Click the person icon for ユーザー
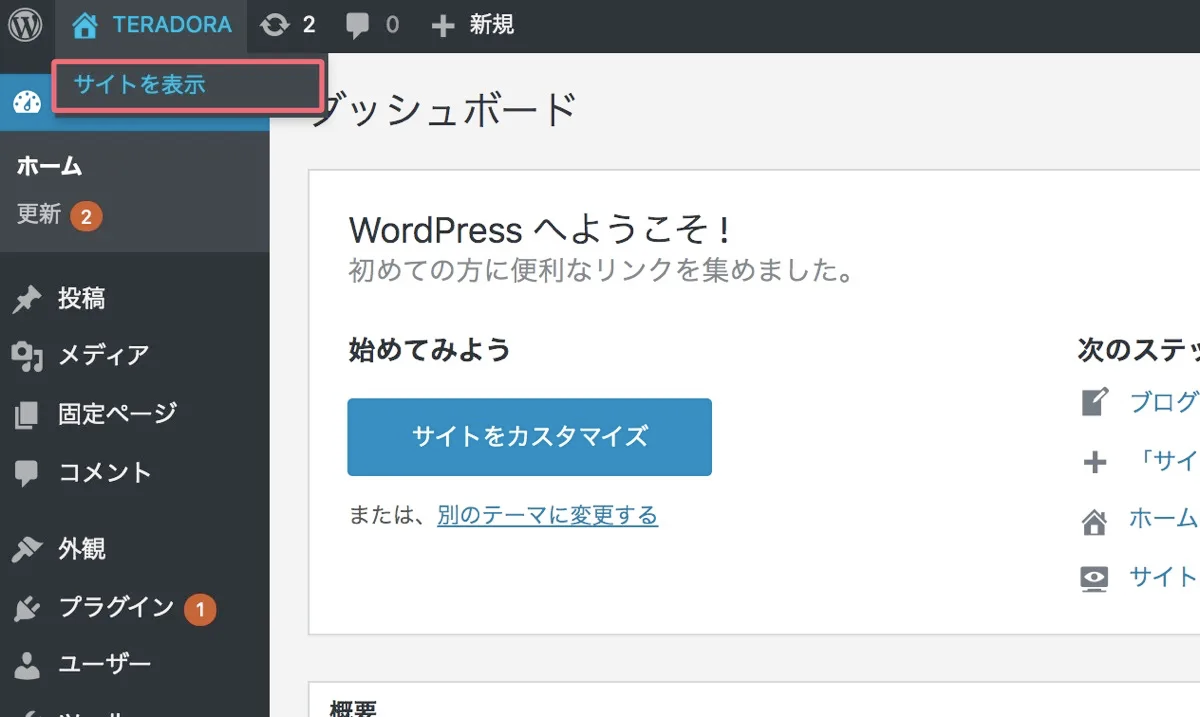1200x717 pixels. click(x=27, y=665)
